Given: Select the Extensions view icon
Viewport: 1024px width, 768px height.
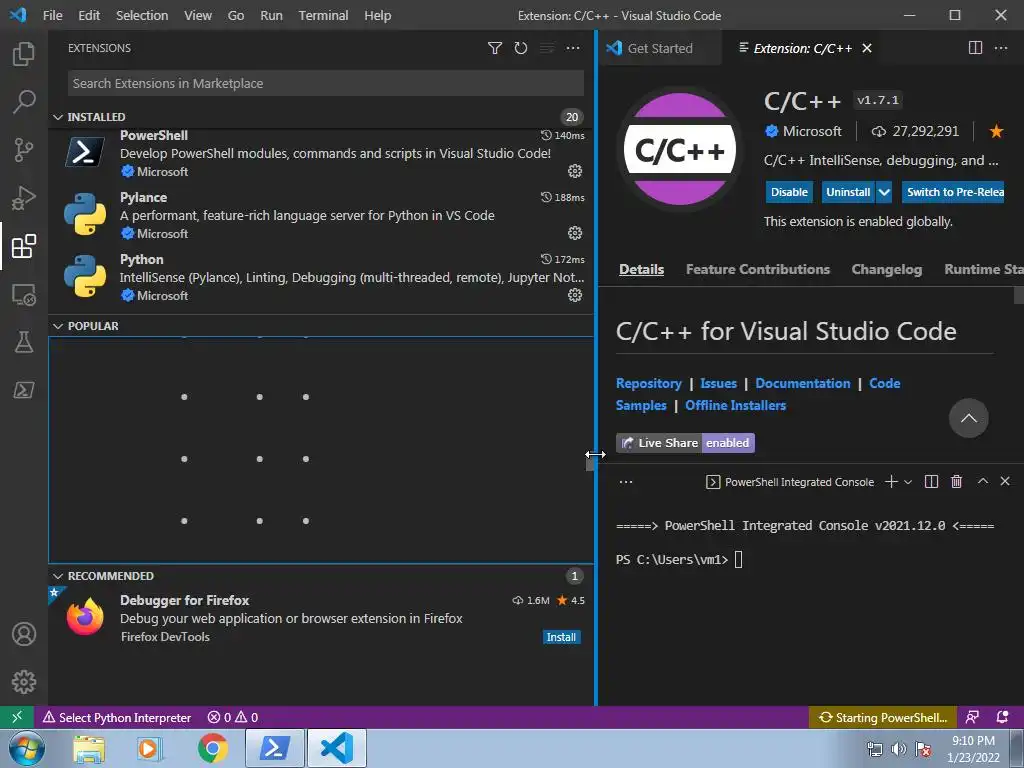Looking at the screenshot, I should tap(24, 246).
